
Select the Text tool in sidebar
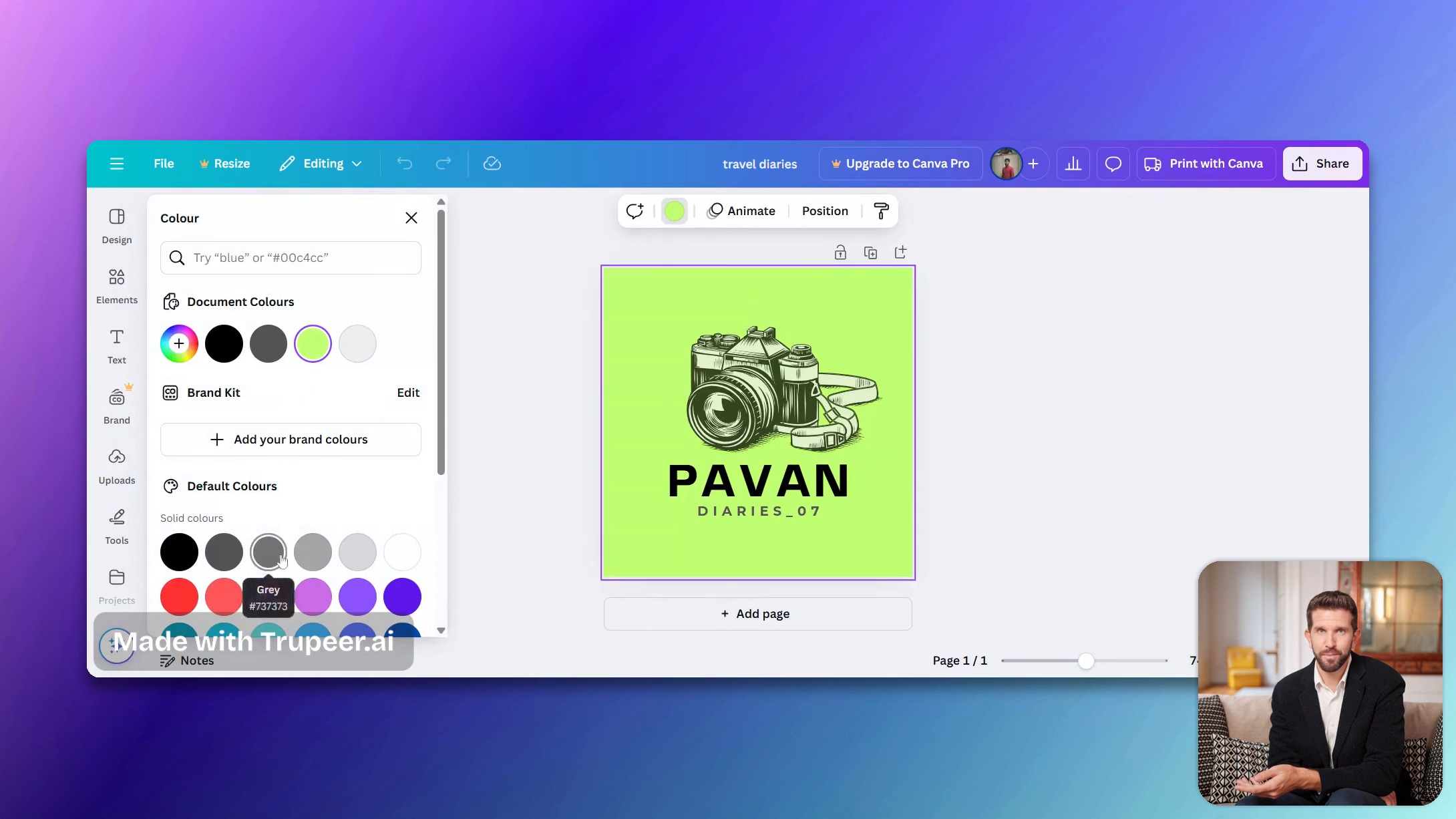[116, 345]
